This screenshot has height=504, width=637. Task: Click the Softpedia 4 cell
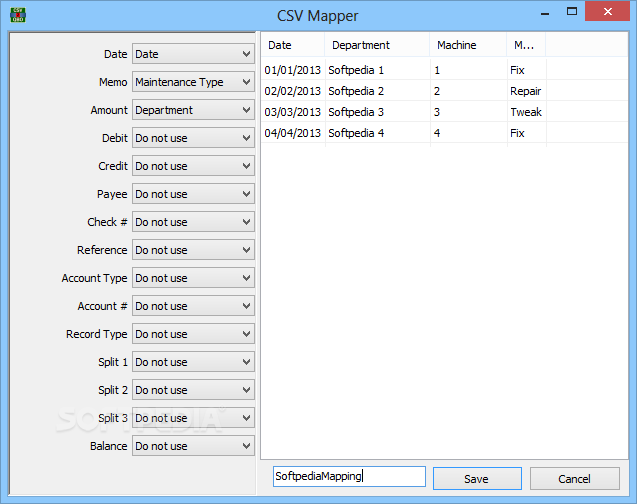point(377,133)
